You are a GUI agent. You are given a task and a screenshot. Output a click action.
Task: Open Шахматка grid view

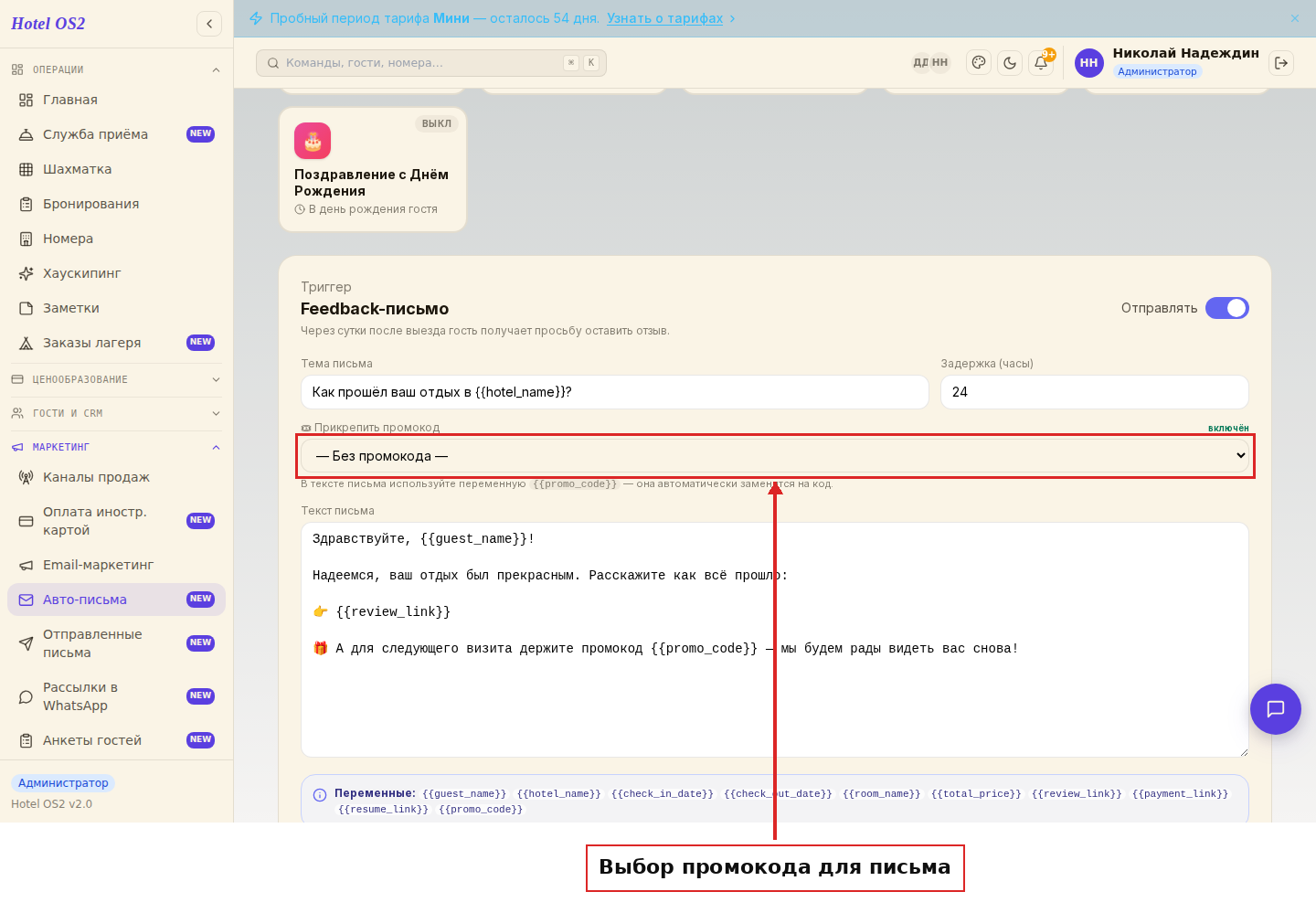click(x=116, y=169)
